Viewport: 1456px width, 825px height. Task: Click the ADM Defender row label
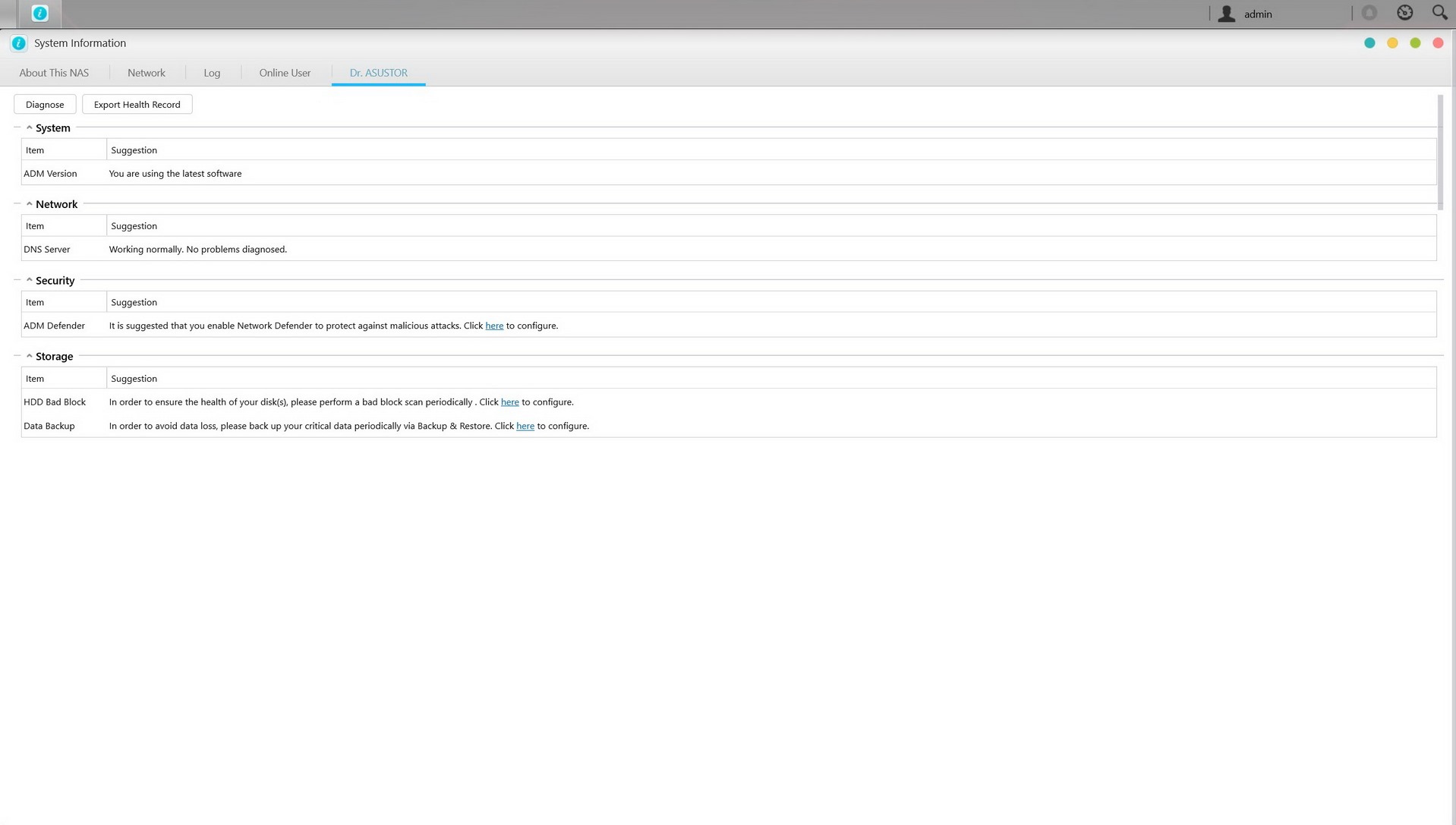(54, 326)
